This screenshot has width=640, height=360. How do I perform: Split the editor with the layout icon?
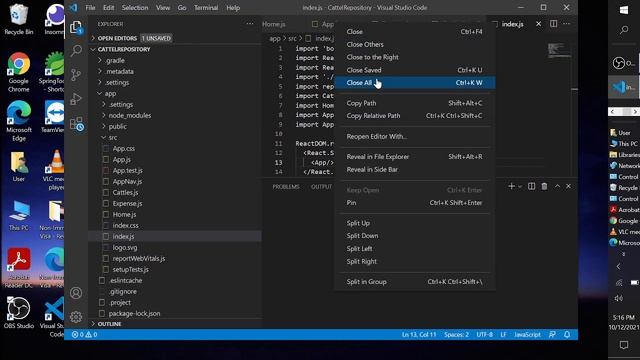pyautogui.click(x=553, y=24)
